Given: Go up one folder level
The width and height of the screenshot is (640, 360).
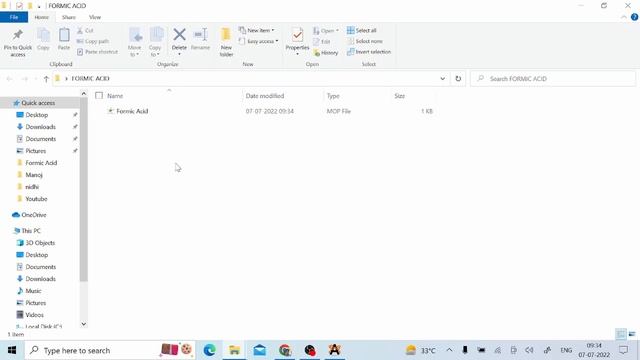Looking at the screenshot, I should (x=46, y=79).
